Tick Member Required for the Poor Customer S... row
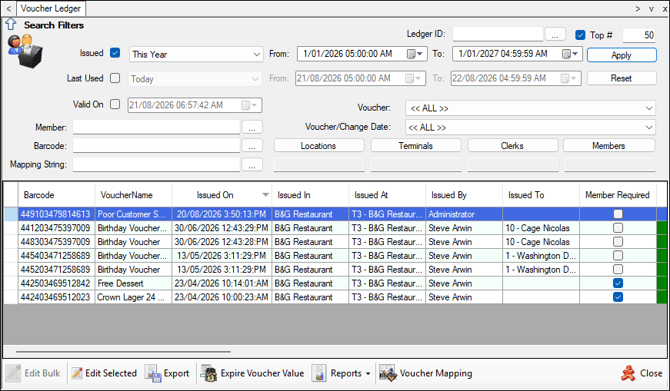Viewport: 670px width, 391px height. pyautogui.click(x=618, y=214)
